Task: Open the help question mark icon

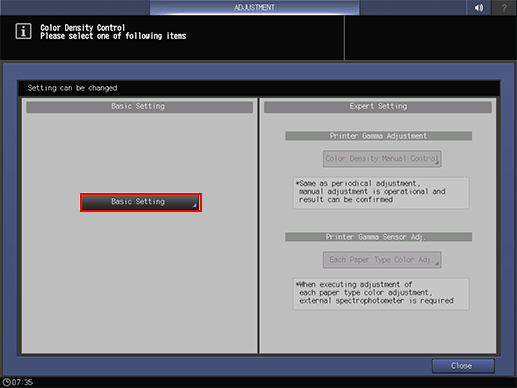Action: [504, 7]
